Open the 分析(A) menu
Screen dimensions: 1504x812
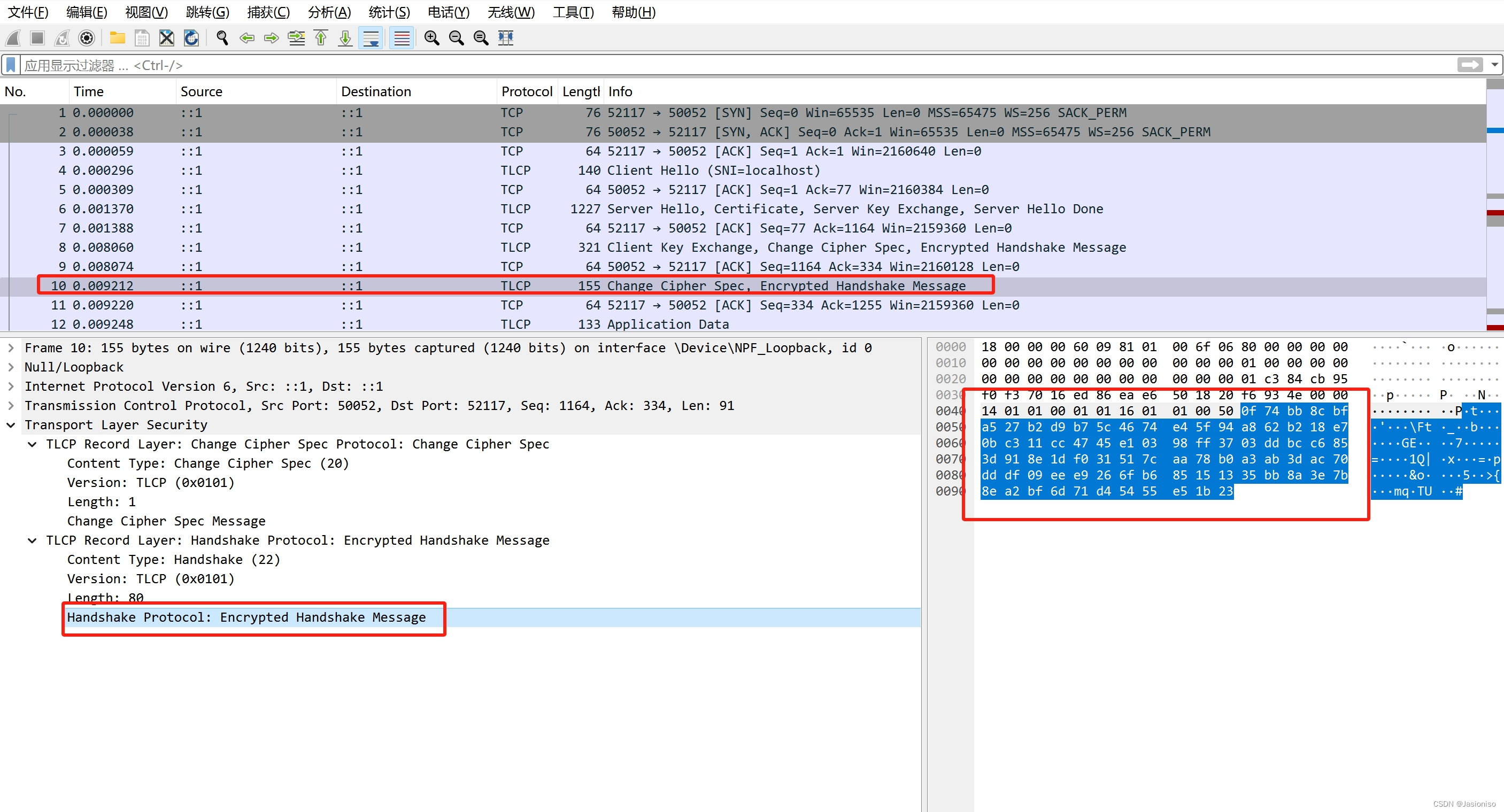(x=329, y=12)
